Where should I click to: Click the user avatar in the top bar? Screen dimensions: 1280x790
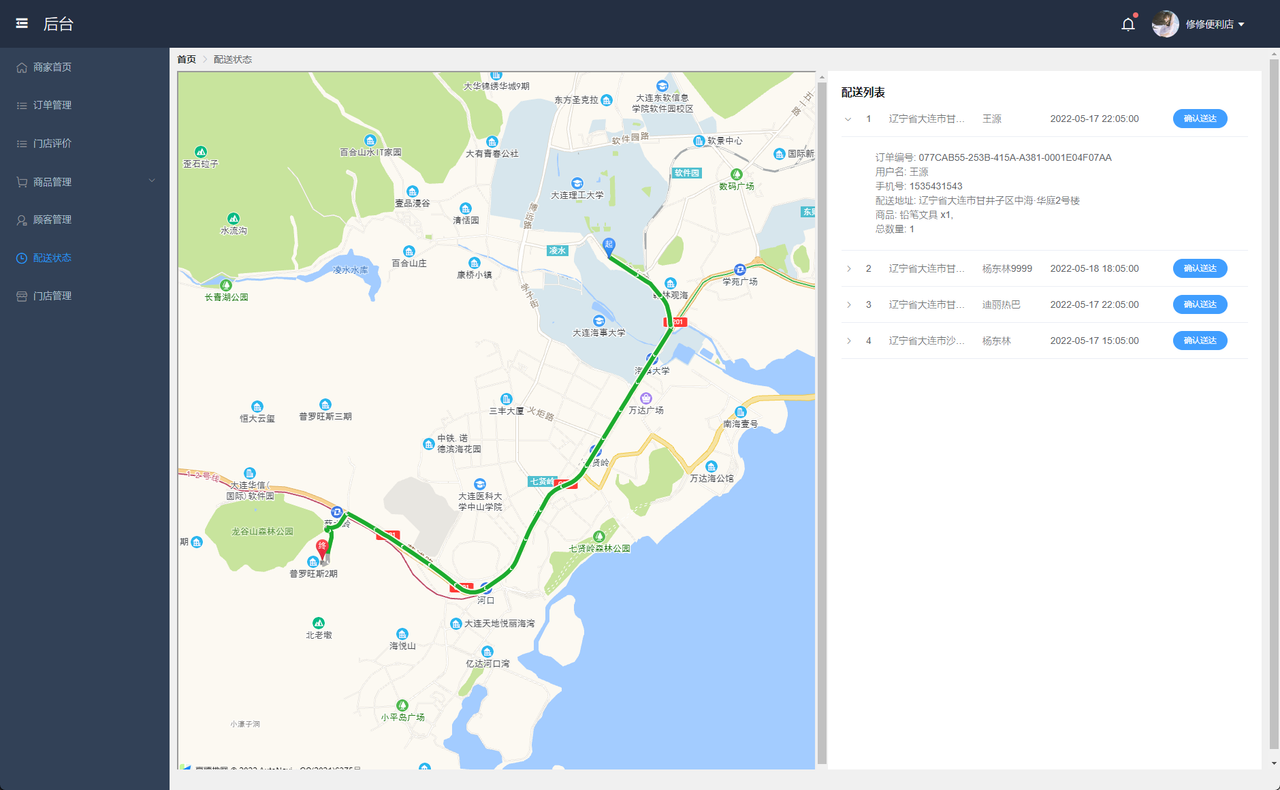(1165, 23)
